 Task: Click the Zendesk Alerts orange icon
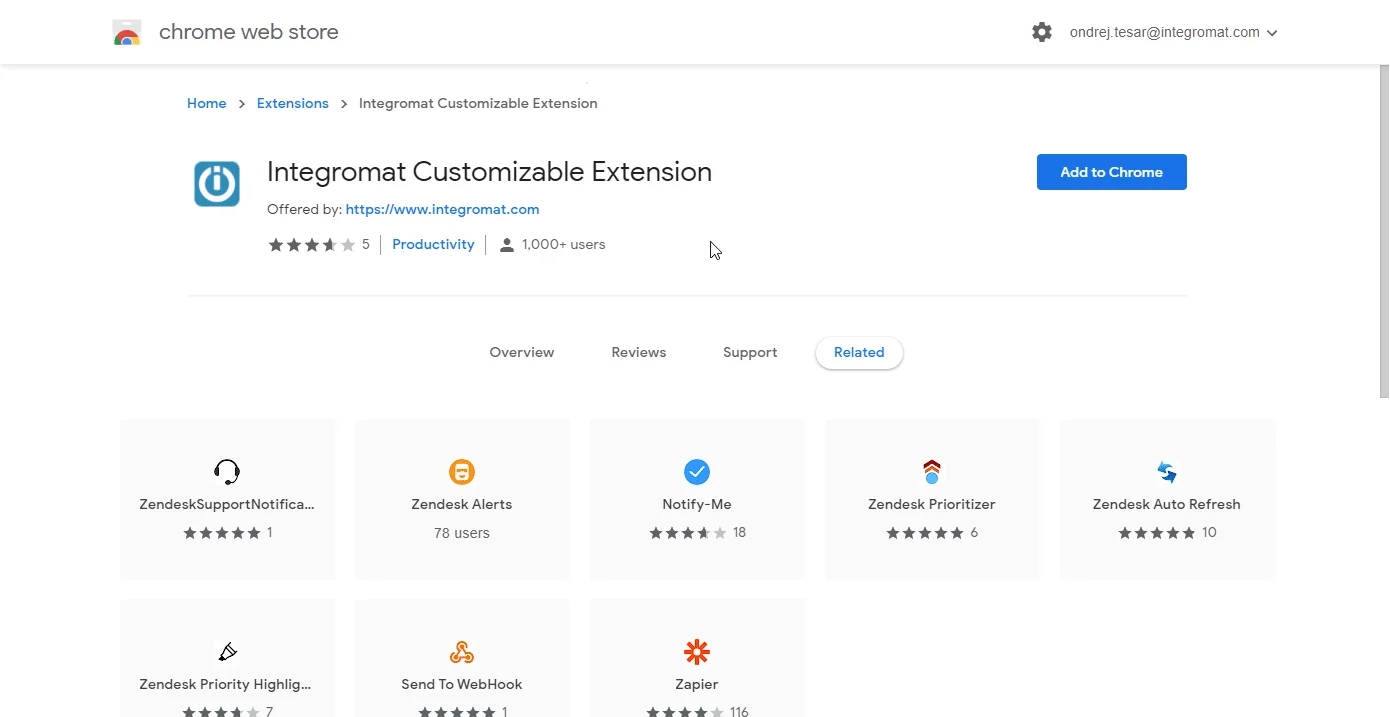click(x=462, y=471)
